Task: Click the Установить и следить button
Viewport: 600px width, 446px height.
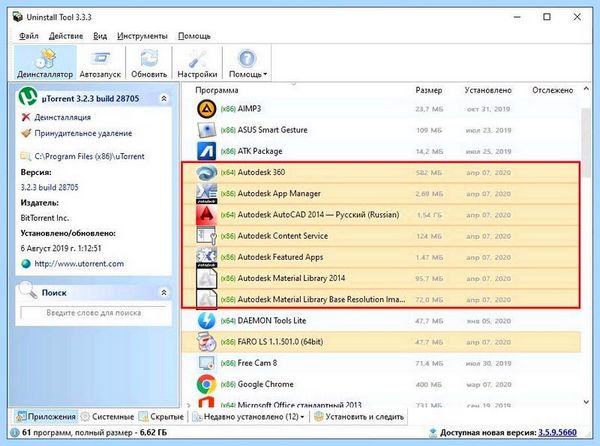Action: tap(359, 417)
